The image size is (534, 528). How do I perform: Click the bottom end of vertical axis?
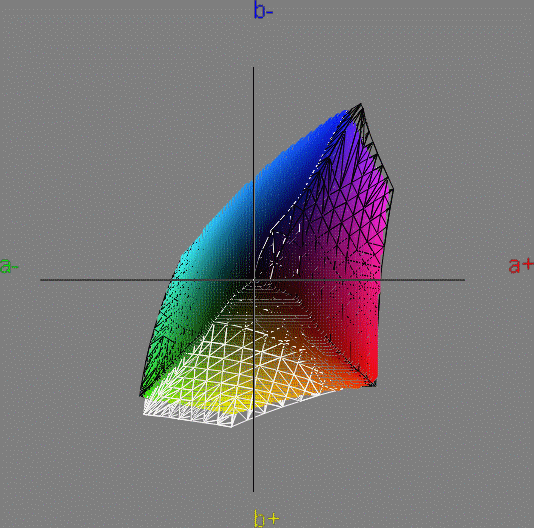253,492
